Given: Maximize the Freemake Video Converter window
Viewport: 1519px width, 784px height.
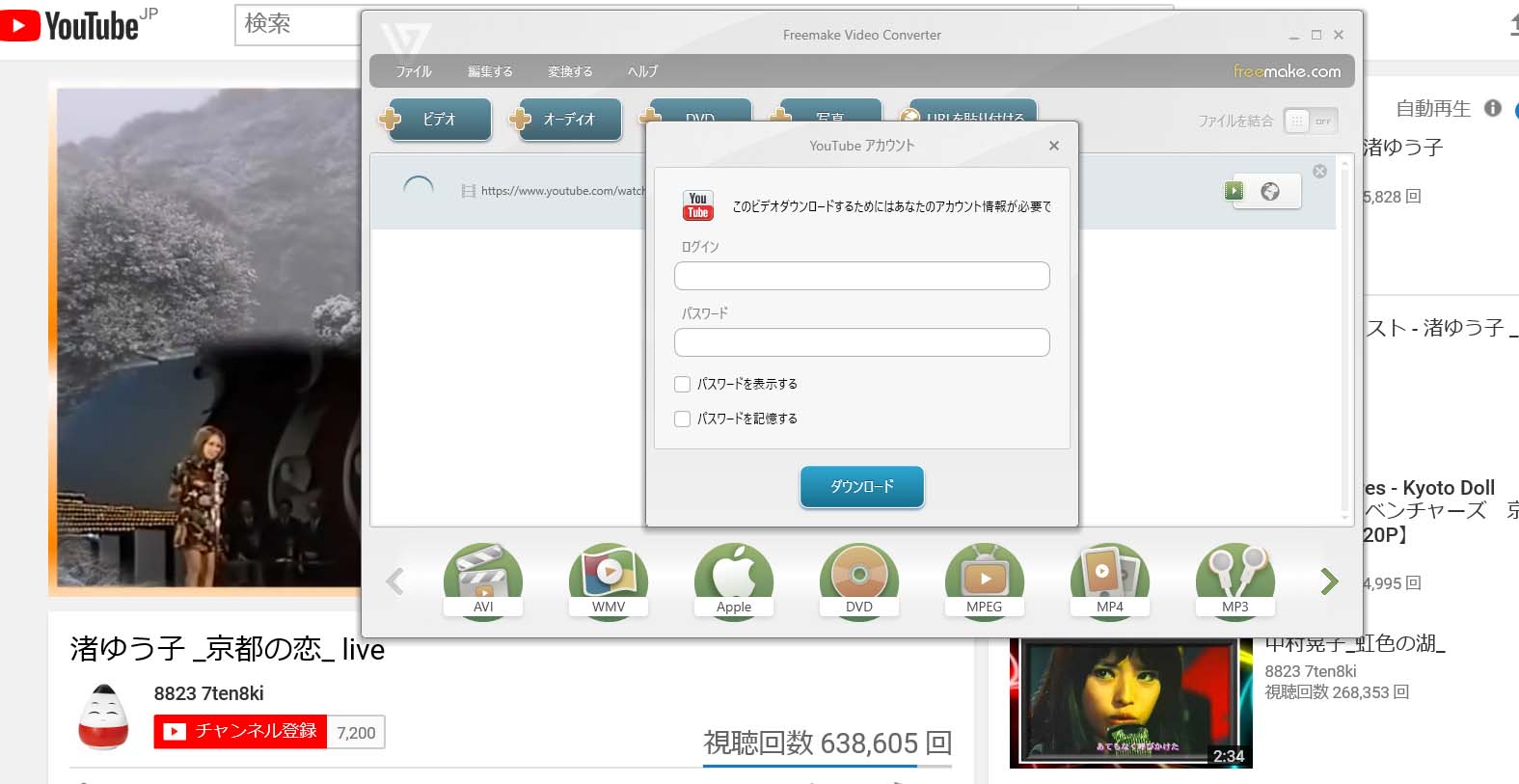Looking at the screenshot, I should click(1316, 35).
